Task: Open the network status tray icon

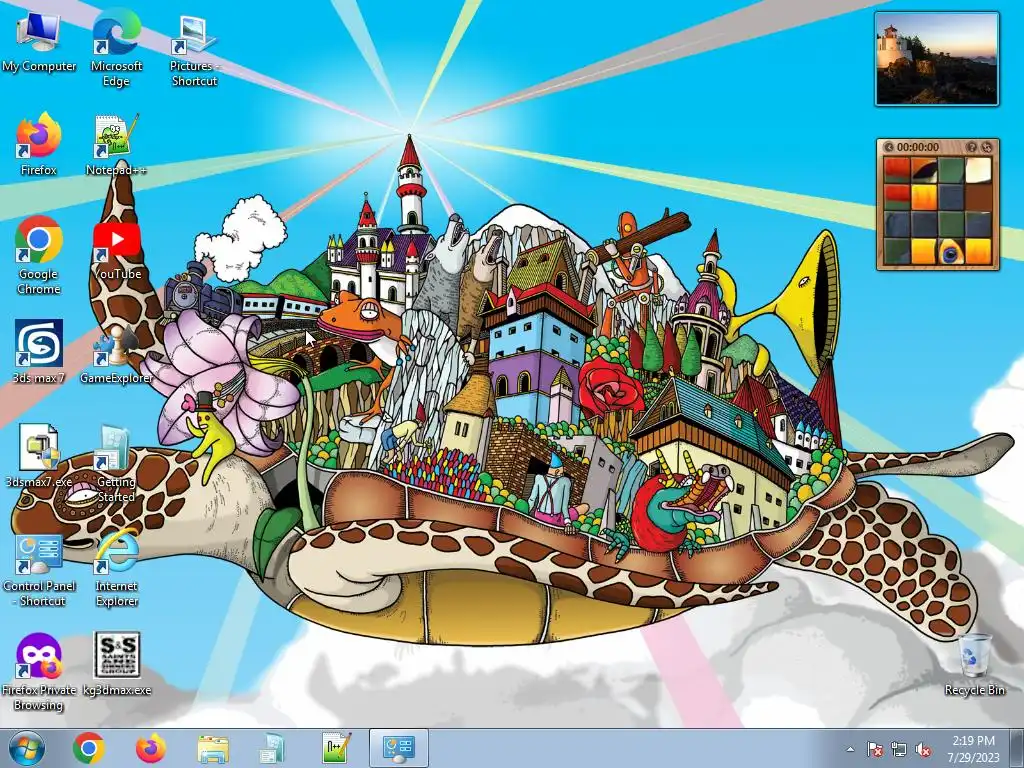Action: pyautogui.click(x=899, y=749)
